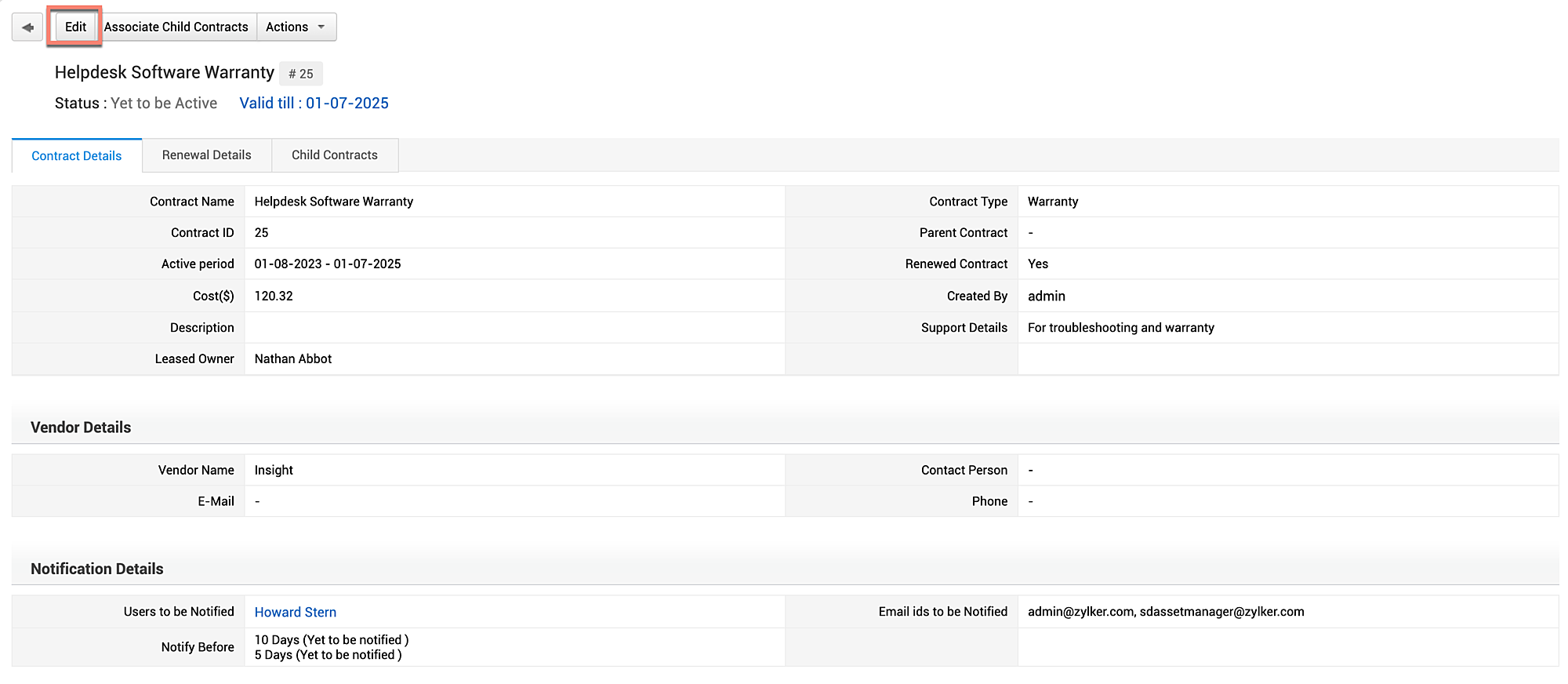Click the Vendor Details section header

81,427
